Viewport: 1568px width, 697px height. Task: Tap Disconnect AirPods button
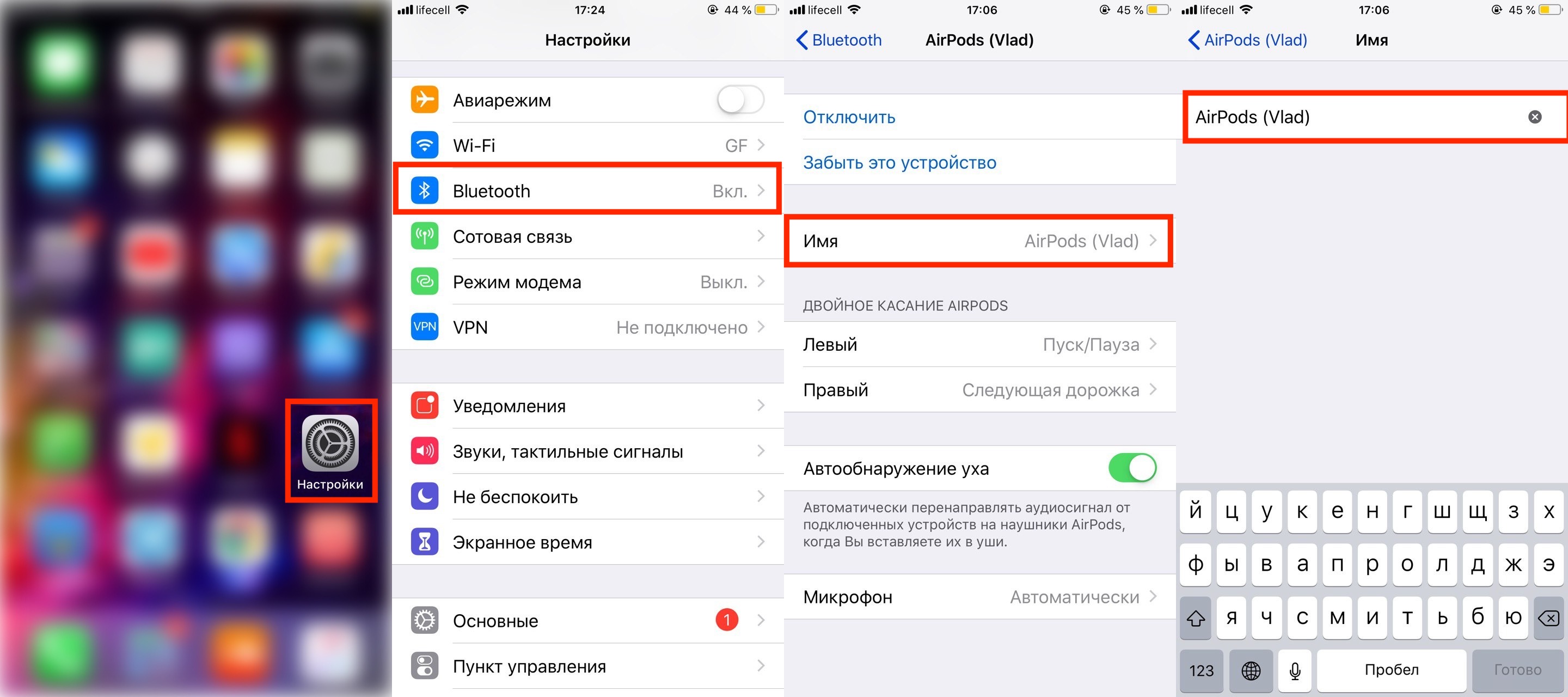point(850,117)
